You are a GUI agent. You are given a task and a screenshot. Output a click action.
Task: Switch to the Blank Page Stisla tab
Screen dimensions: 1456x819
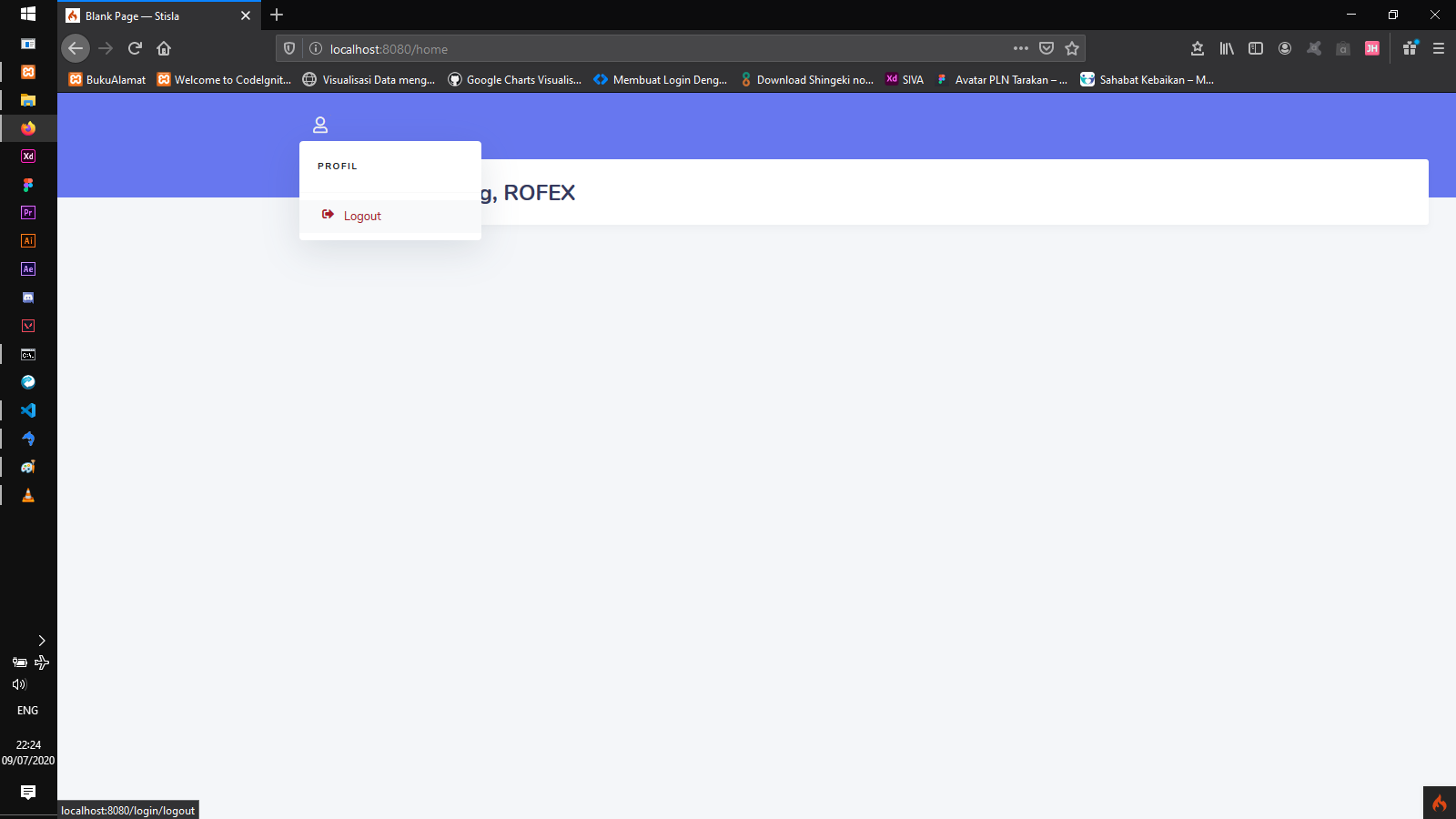pyautogui.click(x=146, y=15)
